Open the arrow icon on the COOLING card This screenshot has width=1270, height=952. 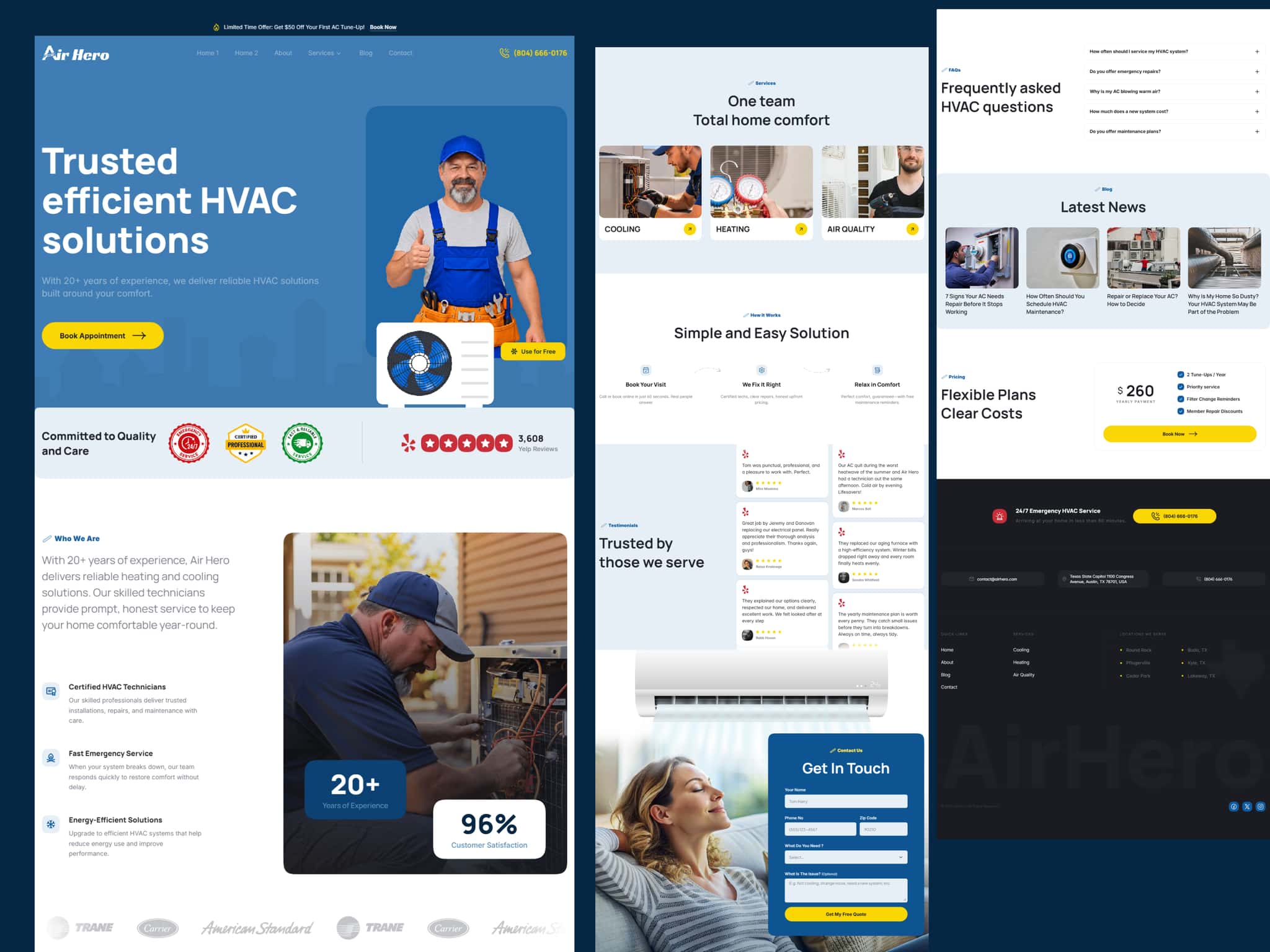point(690,229)
